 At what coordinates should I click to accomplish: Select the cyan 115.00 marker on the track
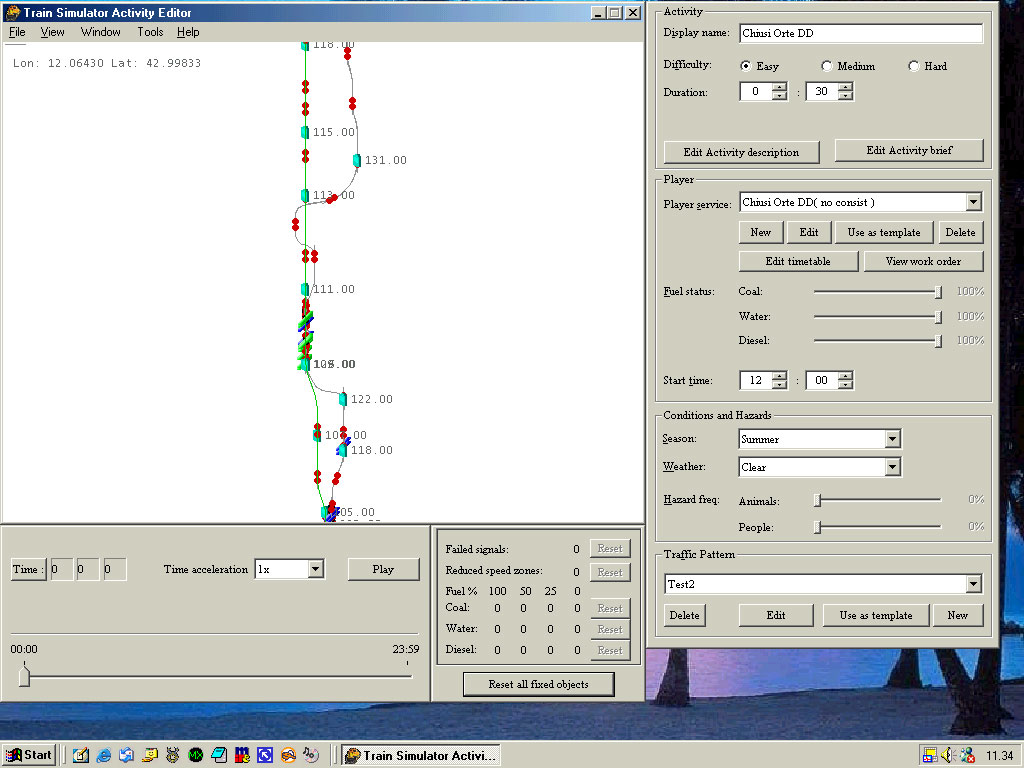tap(304, 132)
